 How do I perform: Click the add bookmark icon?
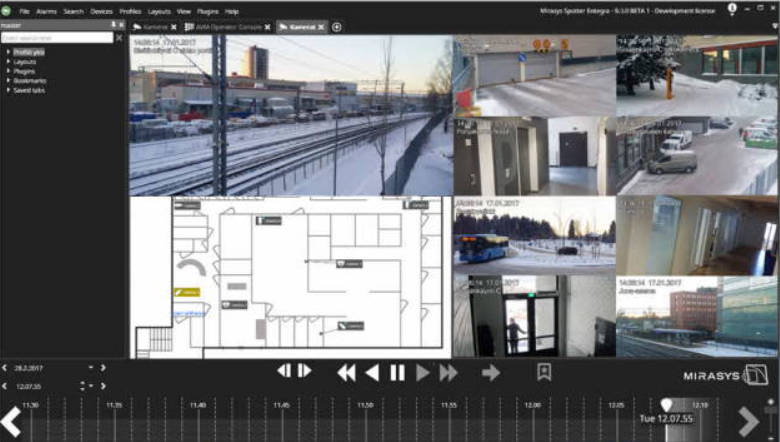tap(544, 372)
